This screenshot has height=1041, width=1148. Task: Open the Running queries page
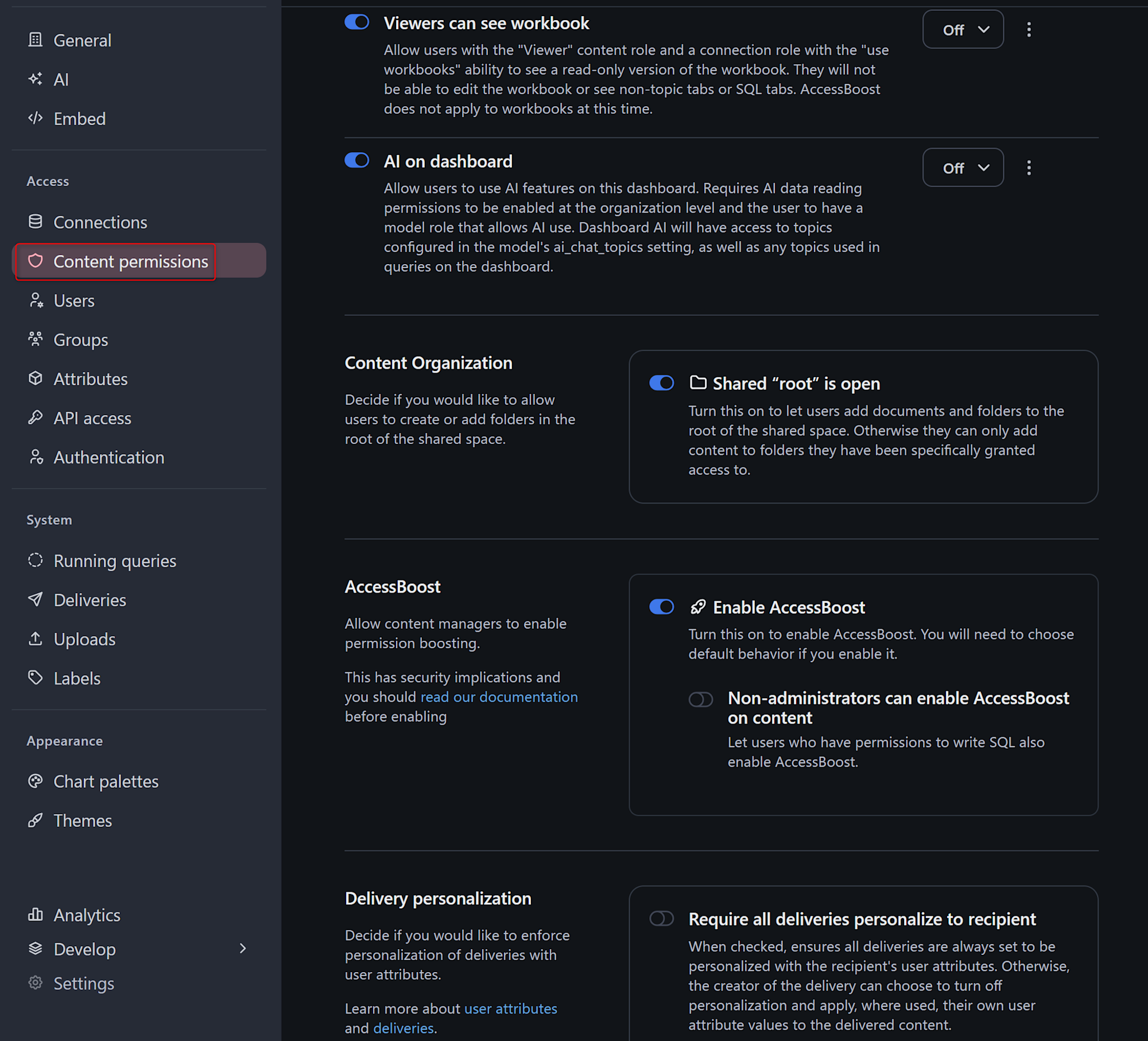pyautogui.click(x=115, y=561)
